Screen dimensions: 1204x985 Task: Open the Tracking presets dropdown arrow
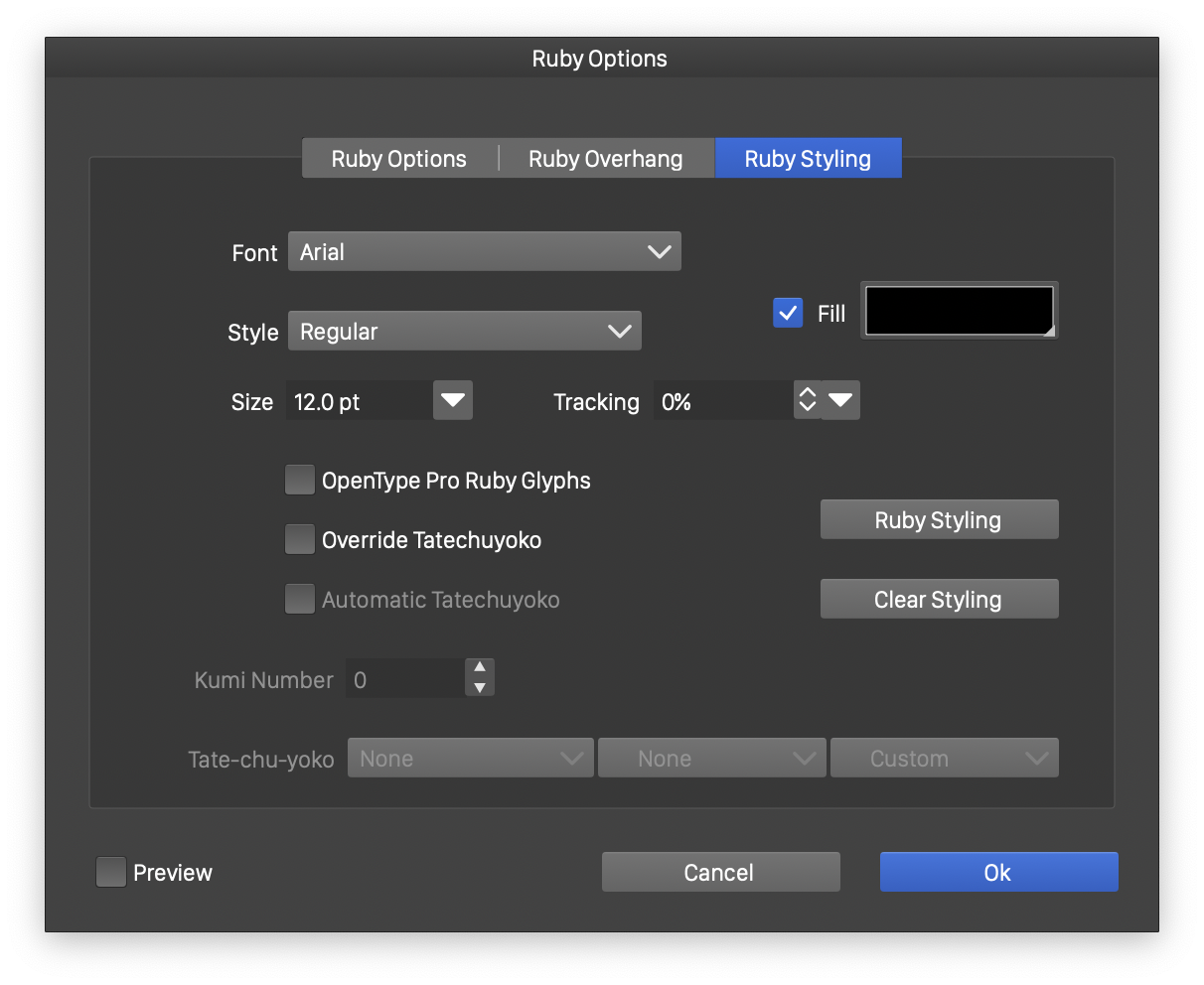click(841, 401)
